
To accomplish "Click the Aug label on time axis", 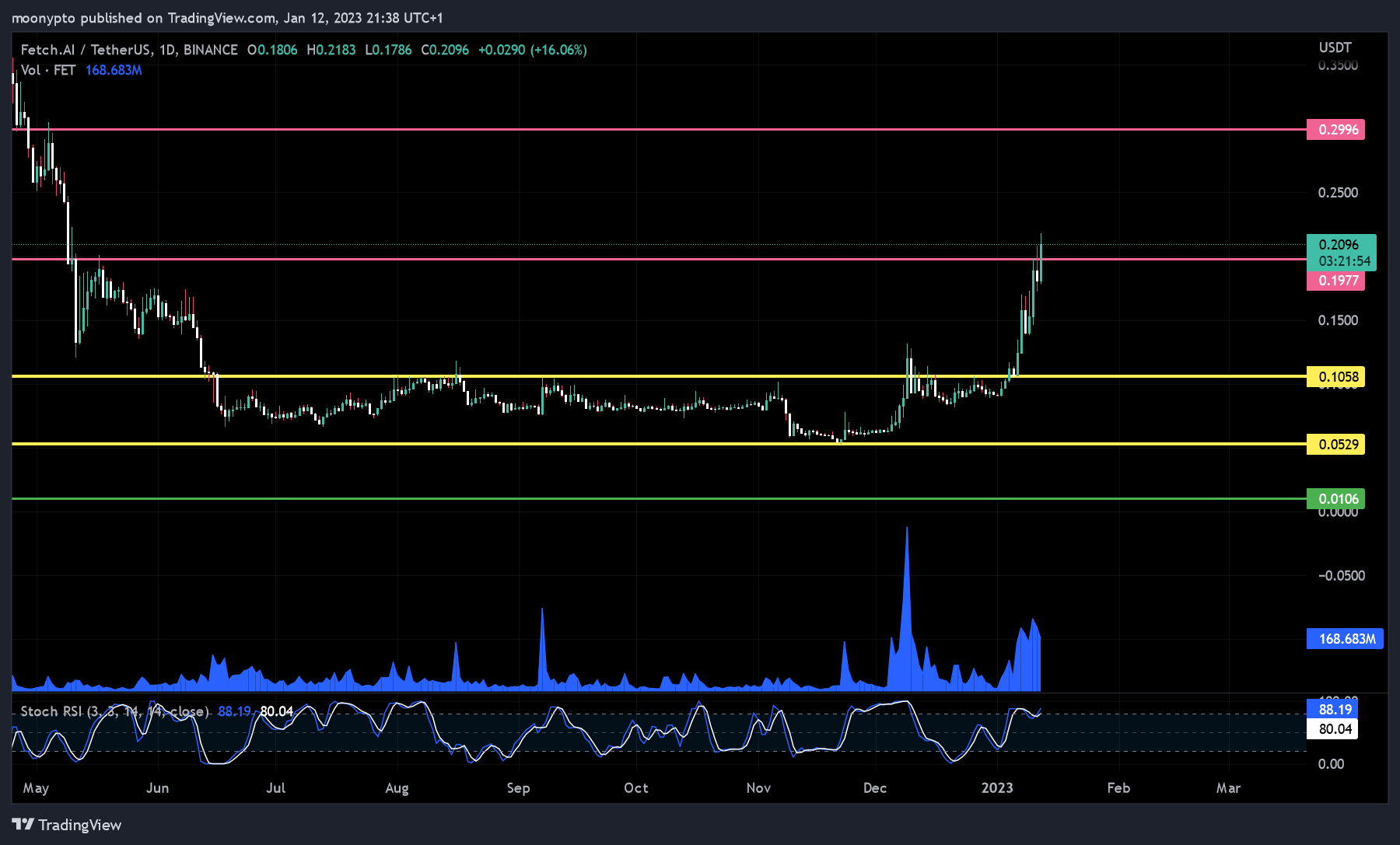I will (397, 788).
